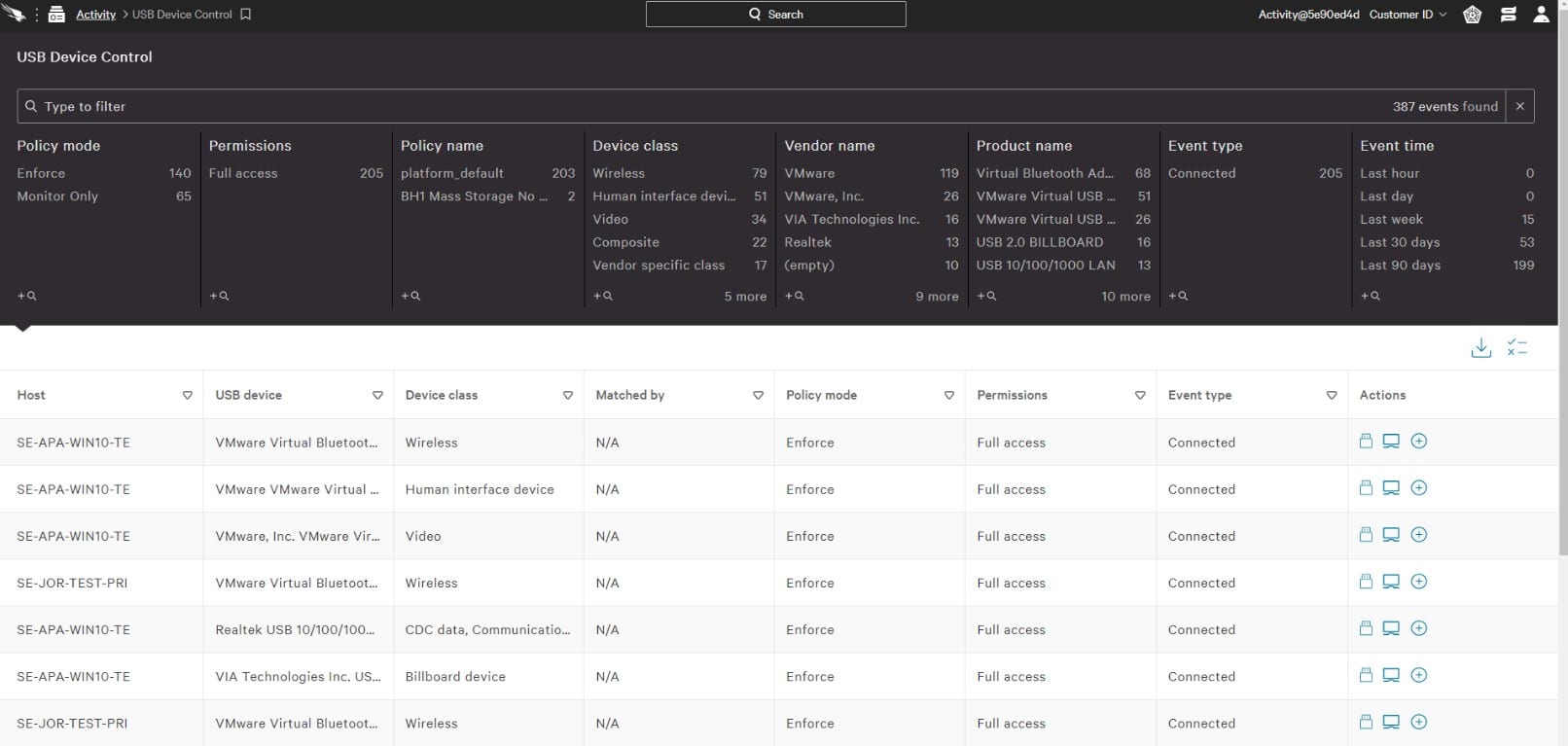The height and width of the screenshot is (746, 1568).
Task: Add a Permissions filter with the +search icon
Action: (219, 296)
